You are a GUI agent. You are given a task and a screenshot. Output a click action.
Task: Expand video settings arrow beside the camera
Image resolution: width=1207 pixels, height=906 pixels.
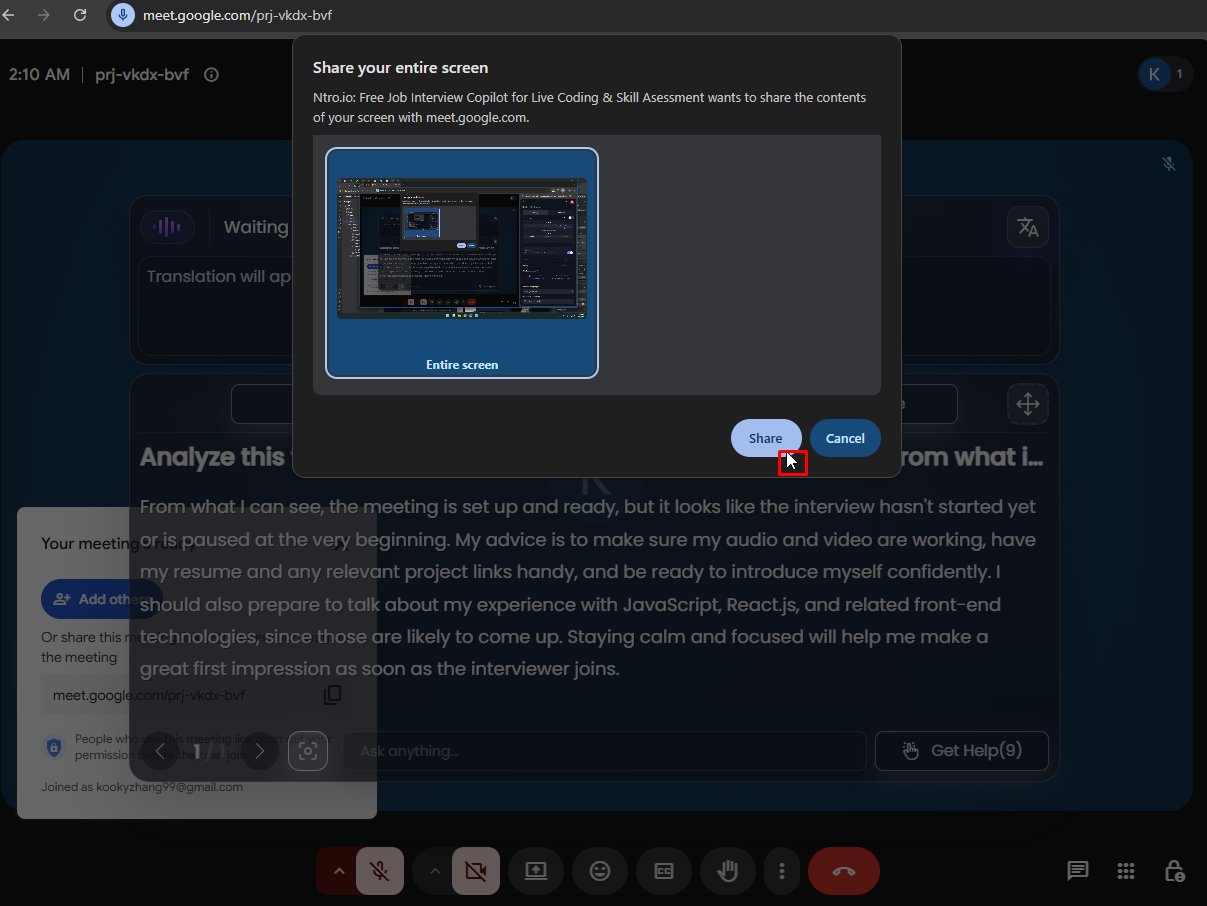(435, 871)
